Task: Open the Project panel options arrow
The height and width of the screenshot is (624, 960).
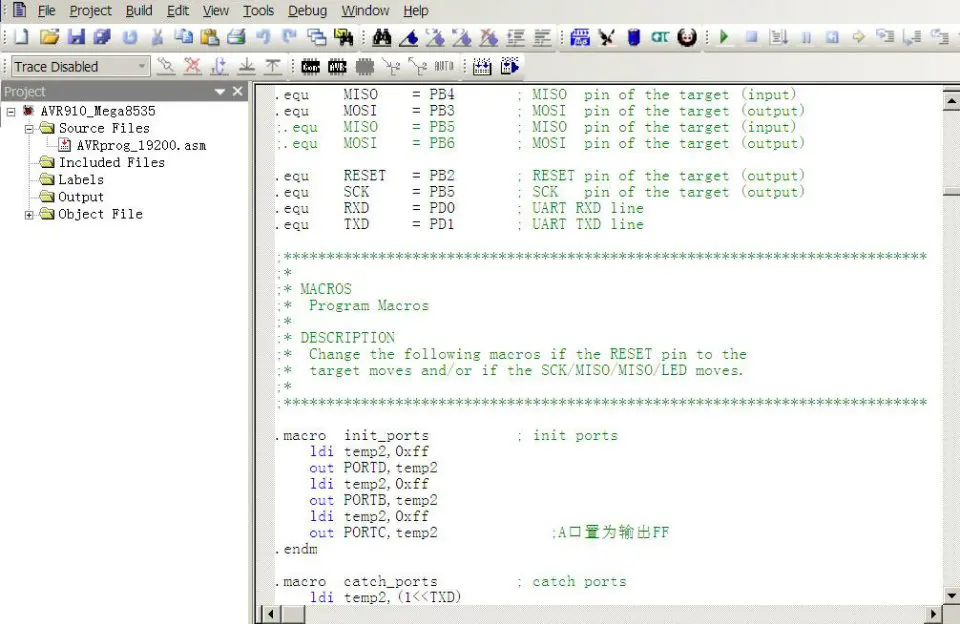Action: (220, 92)
